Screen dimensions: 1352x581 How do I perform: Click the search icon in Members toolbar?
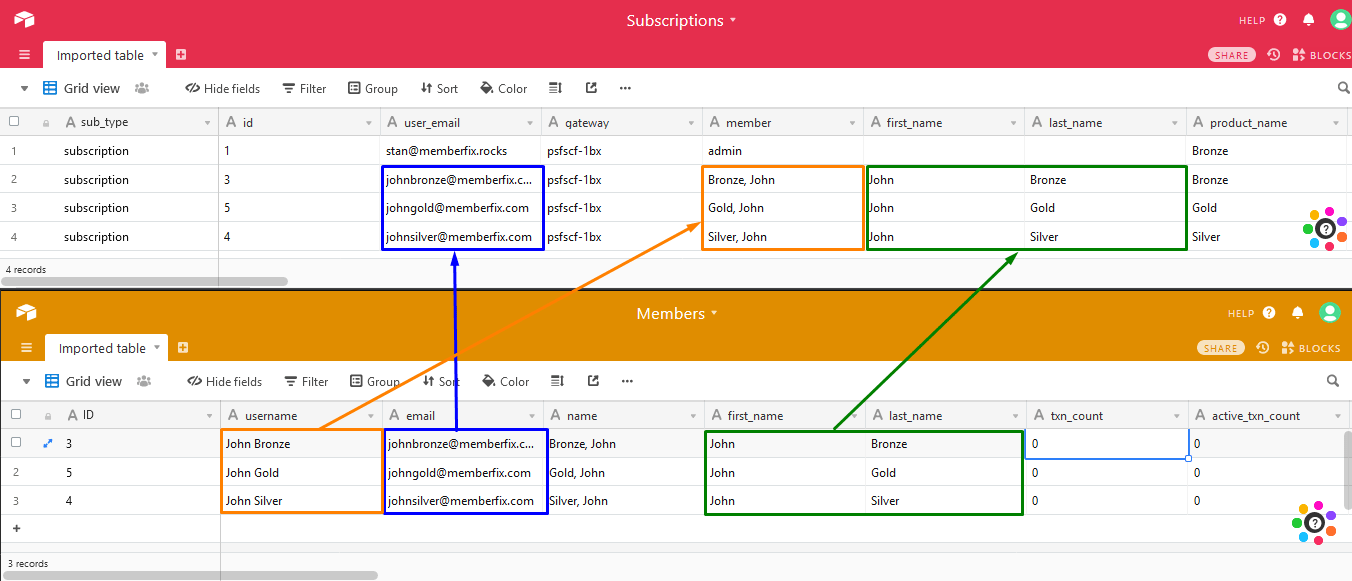click(x=1332, y=381)
